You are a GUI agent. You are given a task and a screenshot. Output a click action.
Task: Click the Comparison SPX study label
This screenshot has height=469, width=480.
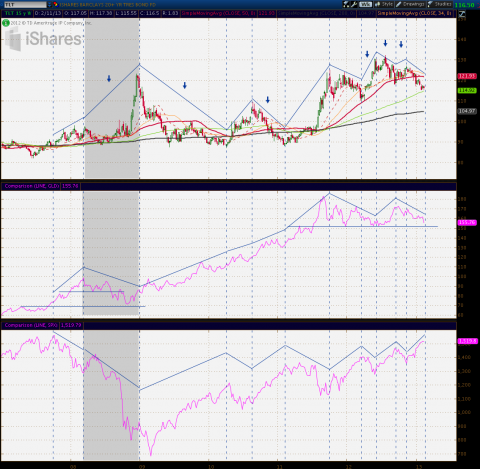31,325
